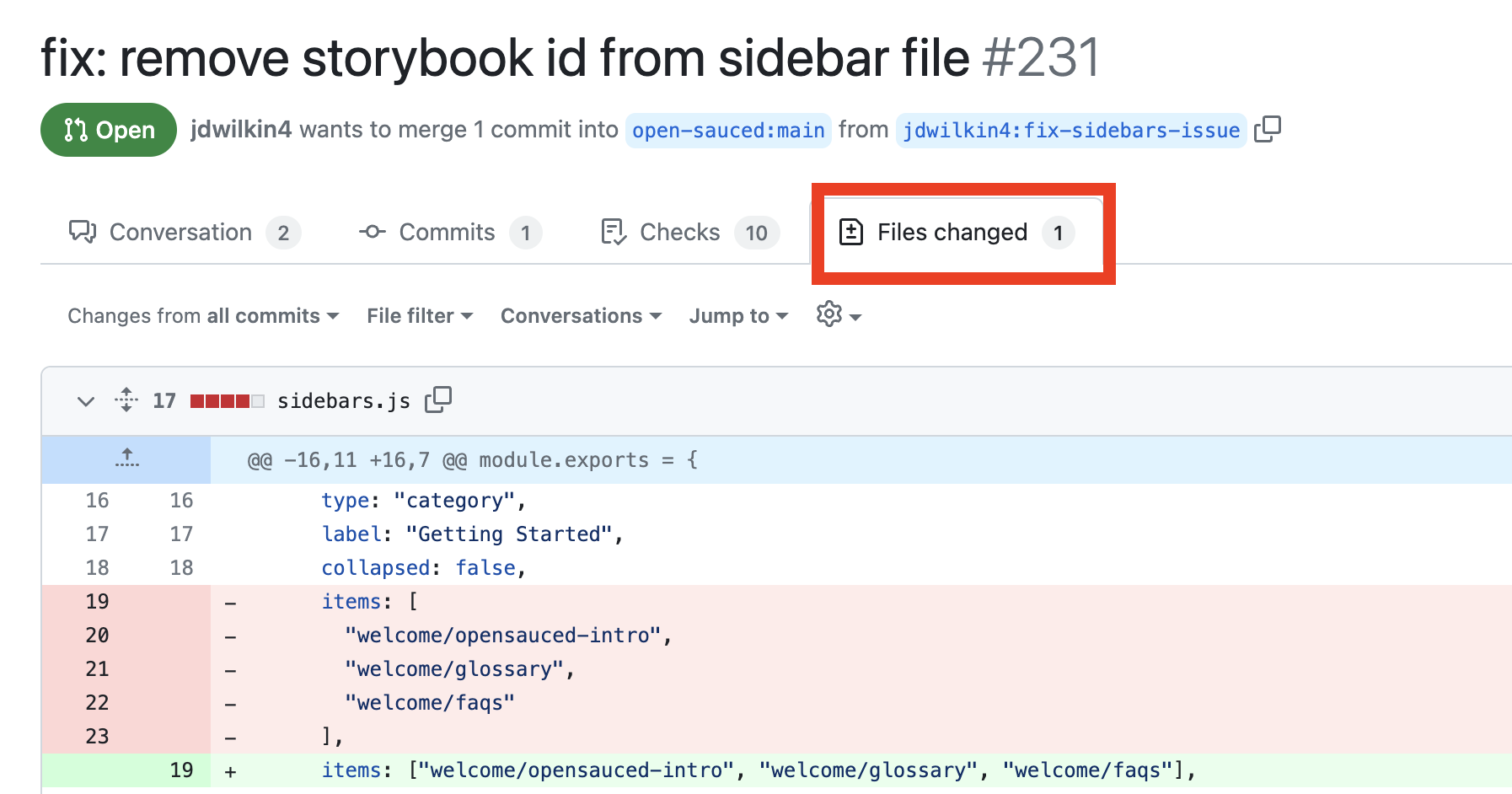
Task: Click the pull request Open status icon
Action: click(x=75, y=129)
